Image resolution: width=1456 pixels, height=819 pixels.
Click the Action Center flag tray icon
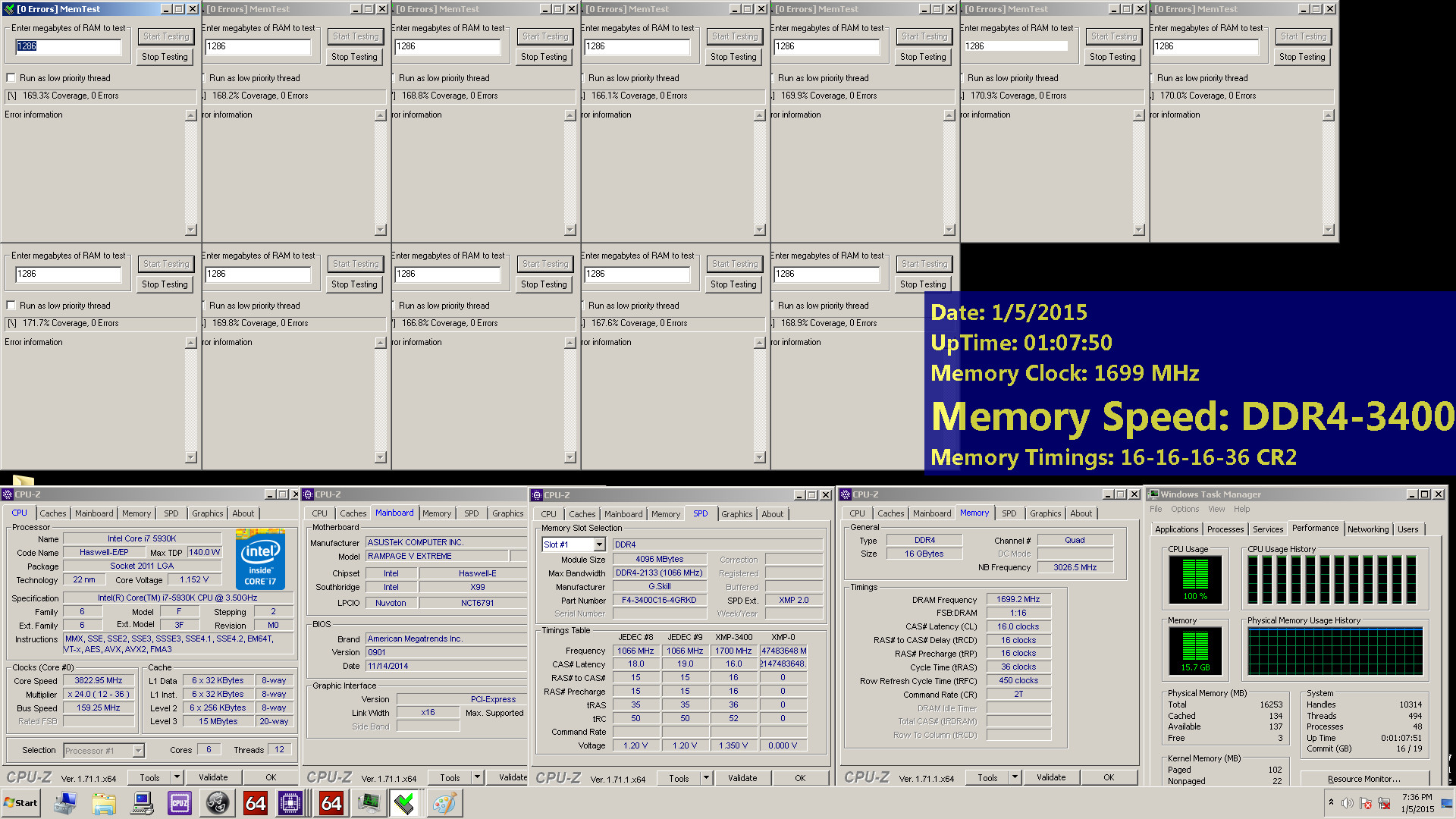tap(1366, 803)
